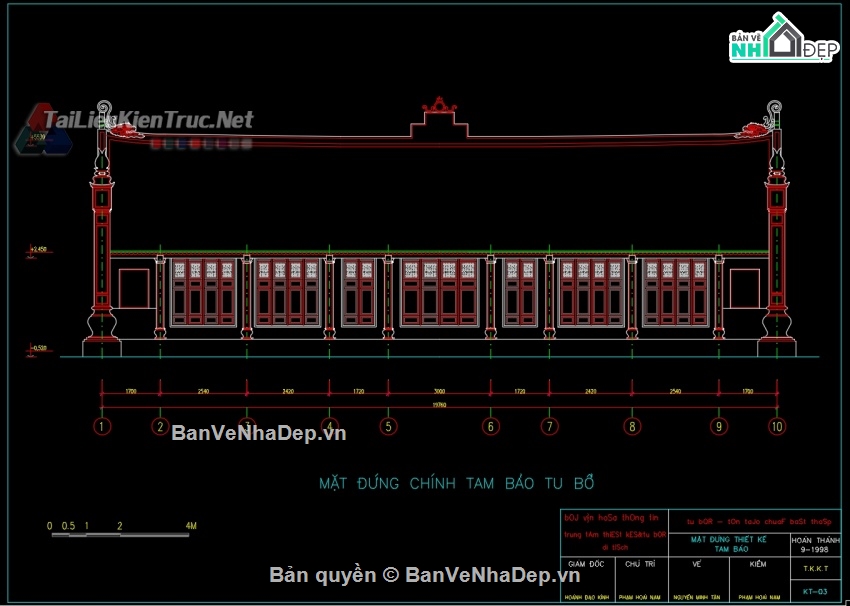Pick the +2.450 elevation marker
850x606 pixels.
[40, 249]
